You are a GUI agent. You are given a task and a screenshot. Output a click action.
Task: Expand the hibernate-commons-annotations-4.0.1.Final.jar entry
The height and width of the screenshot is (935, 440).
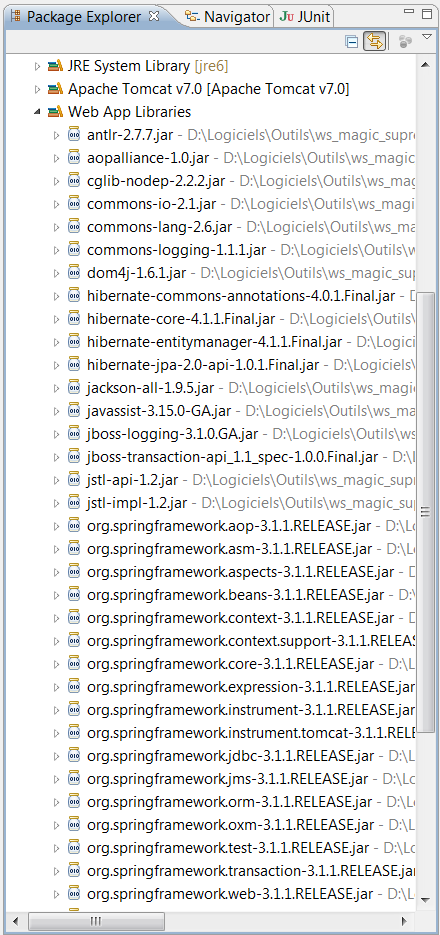(57, 296)
